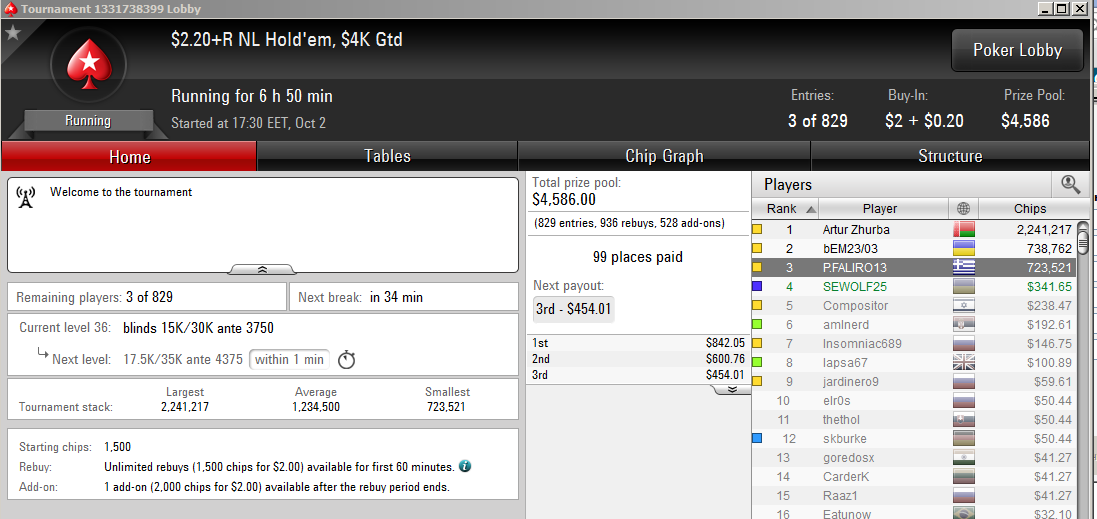The height and width of the screenshot is (519, 1097).
Task: Click the broadcast antenna icon
Action: pos(26,198)
